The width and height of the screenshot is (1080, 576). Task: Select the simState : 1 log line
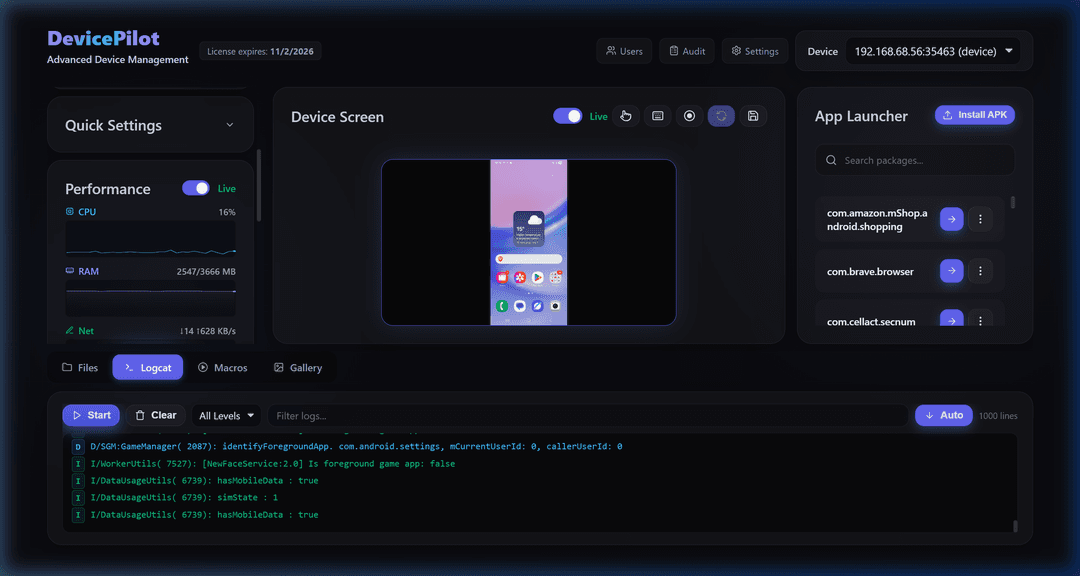coord(184,497)
